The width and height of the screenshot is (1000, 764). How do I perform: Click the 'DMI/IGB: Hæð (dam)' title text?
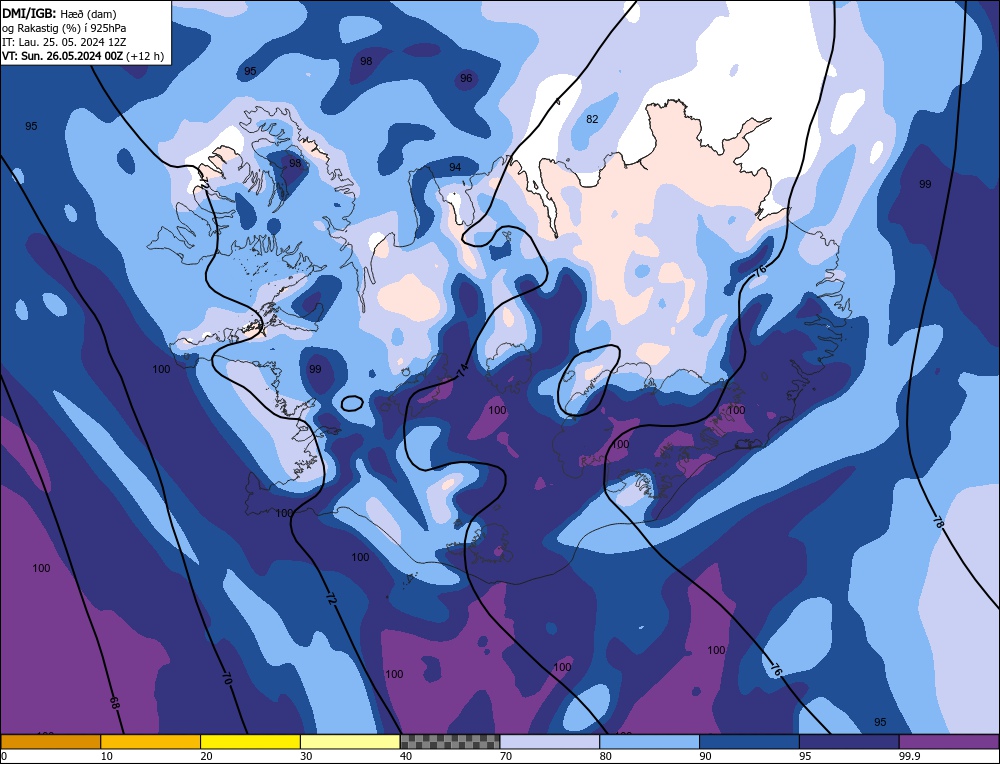coord(59,13)
